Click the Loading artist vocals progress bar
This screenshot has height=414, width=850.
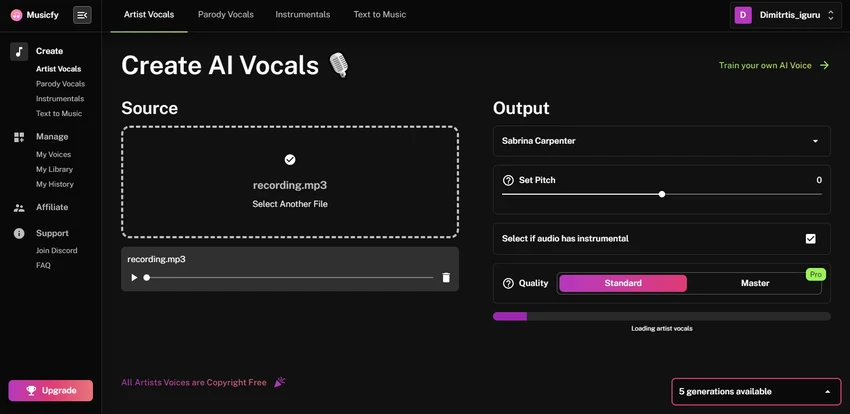(661, 316)
